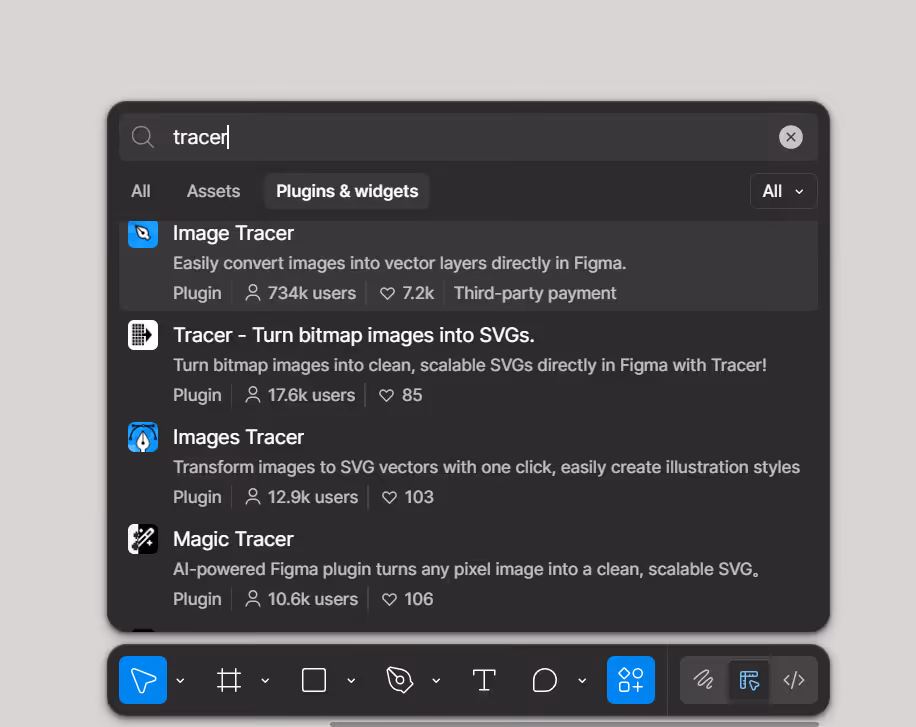Click Magic Tracer AI-powered description

coord(466,569)
